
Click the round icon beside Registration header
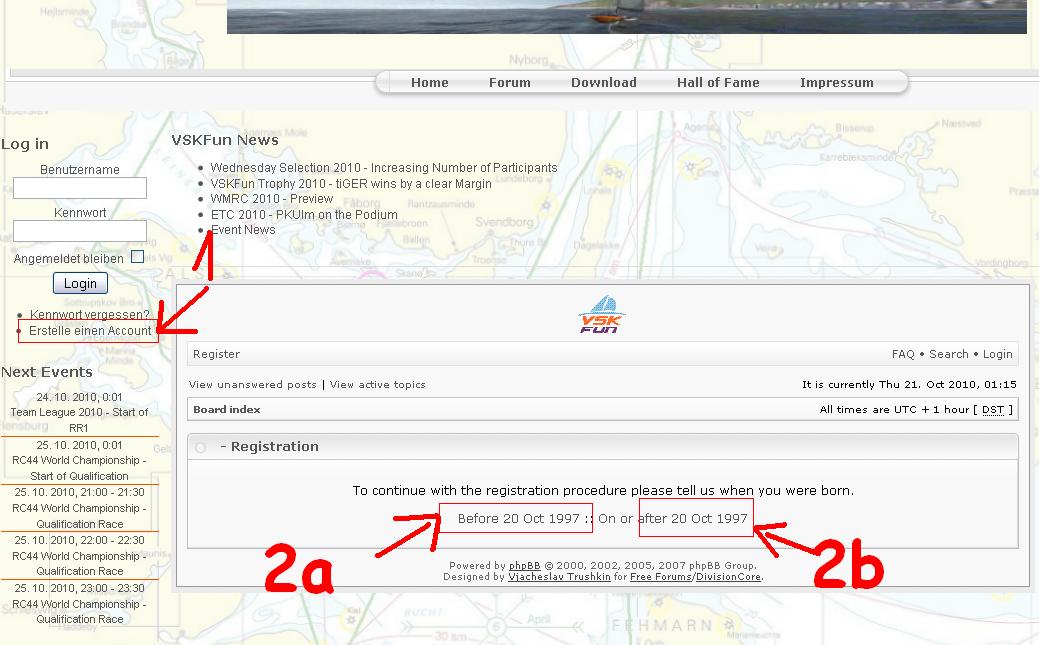coord(201,447)
